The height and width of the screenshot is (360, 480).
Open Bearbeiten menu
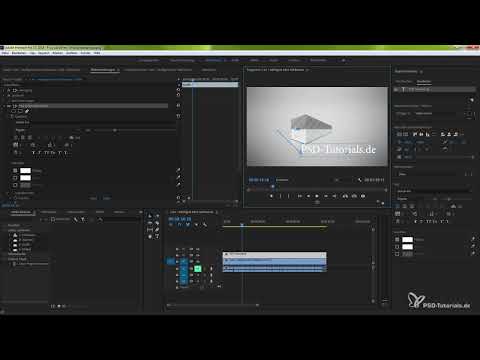pos(19,53)
